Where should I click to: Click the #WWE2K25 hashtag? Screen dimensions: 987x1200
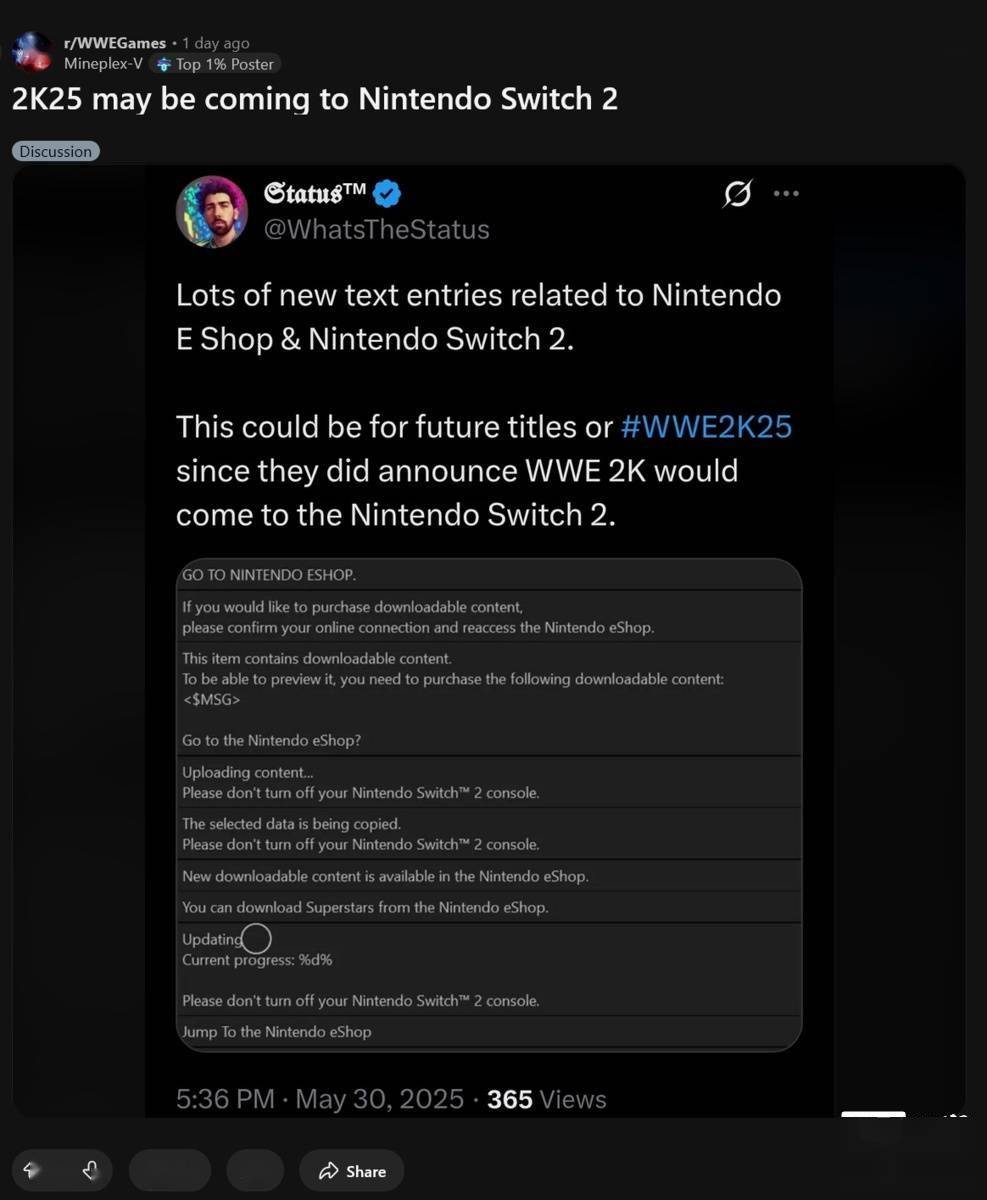click(706, 427)
